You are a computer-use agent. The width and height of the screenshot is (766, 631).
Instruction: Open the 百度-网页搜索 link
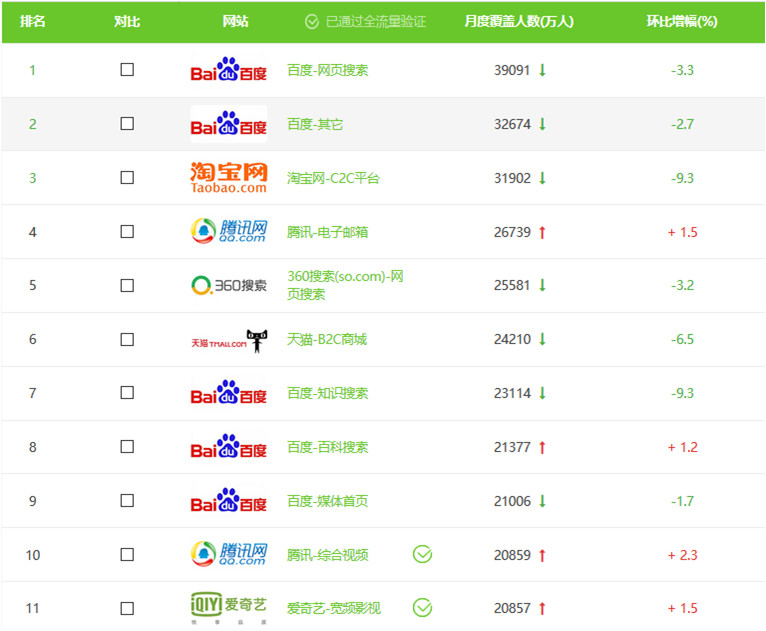coord(327,70)
